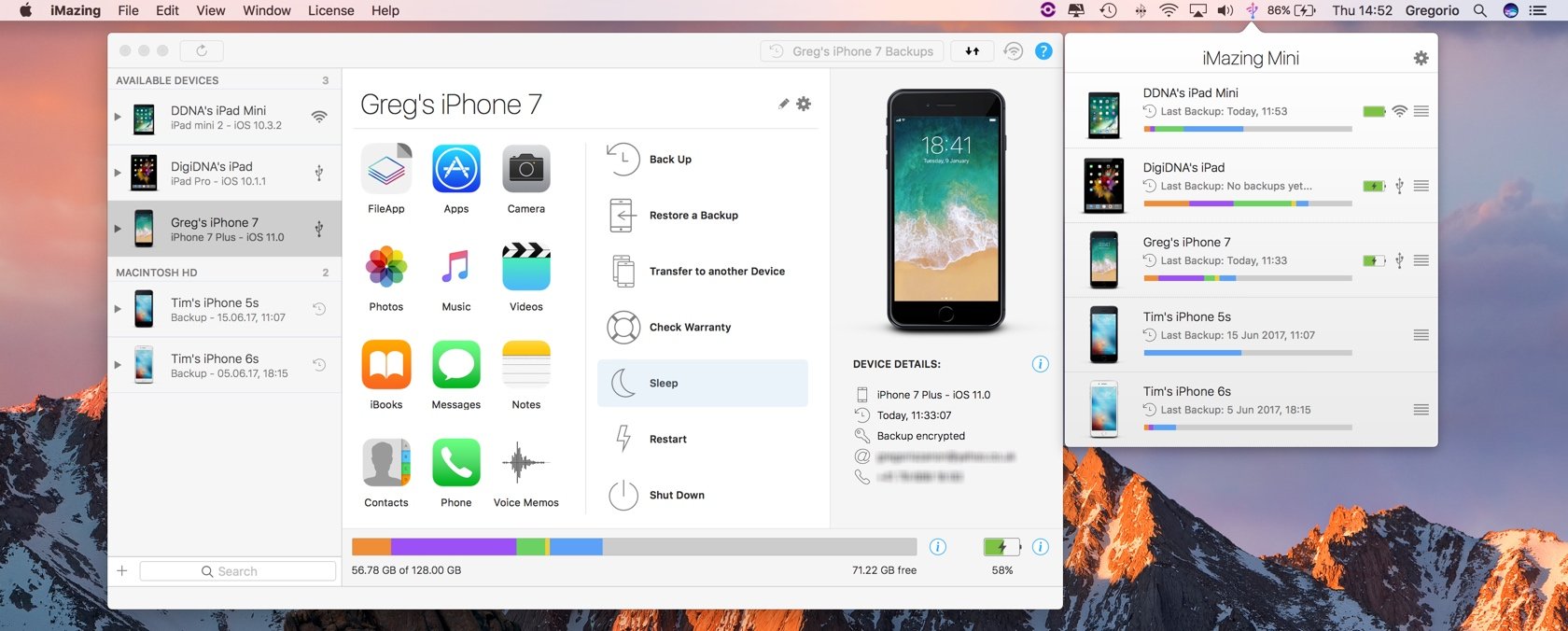
Task: Click the info icon beside the battery indicator
Action: point(1041,547)
